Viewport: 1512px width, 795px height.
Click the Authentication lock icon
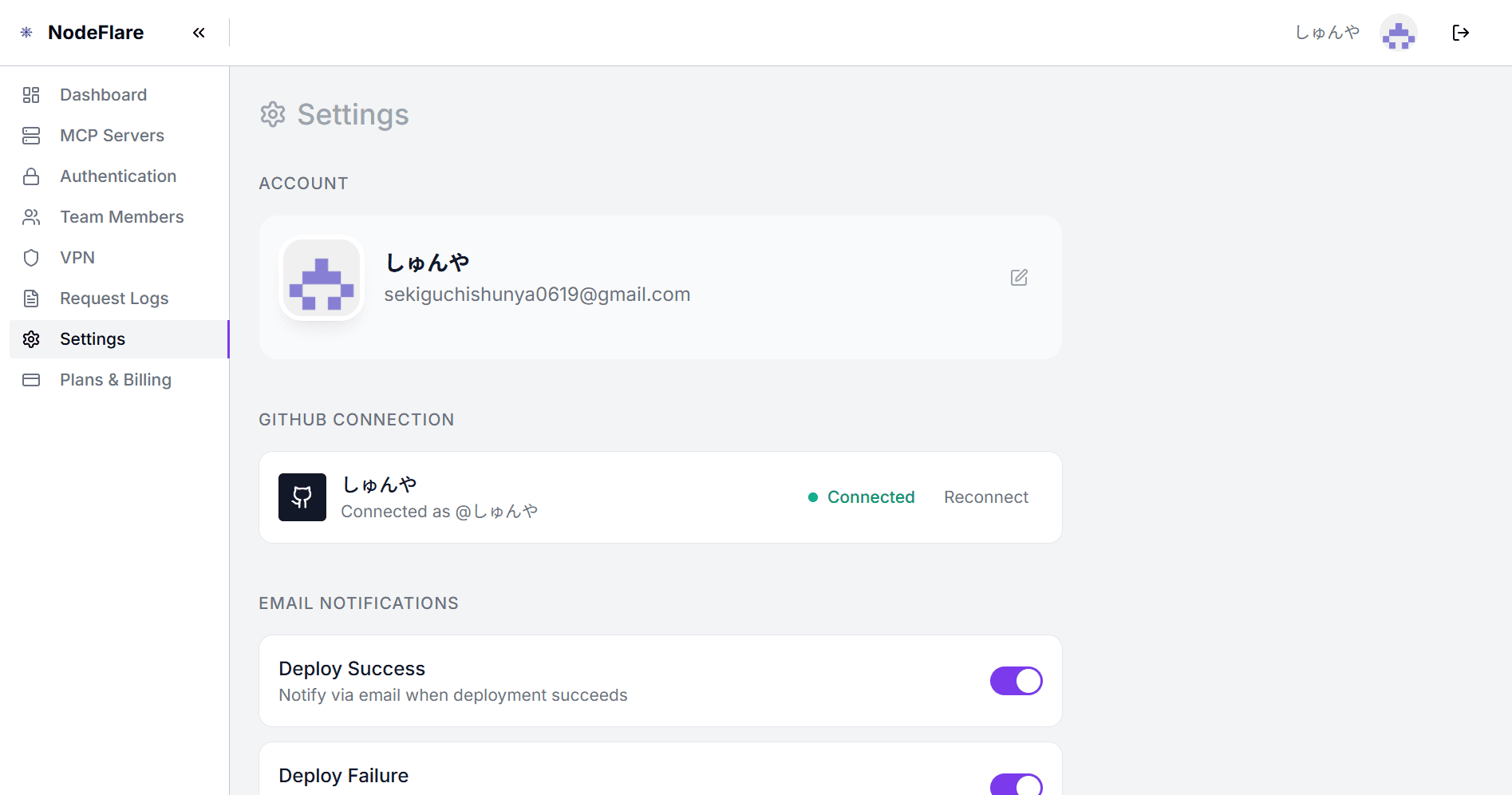click(31, 176)
